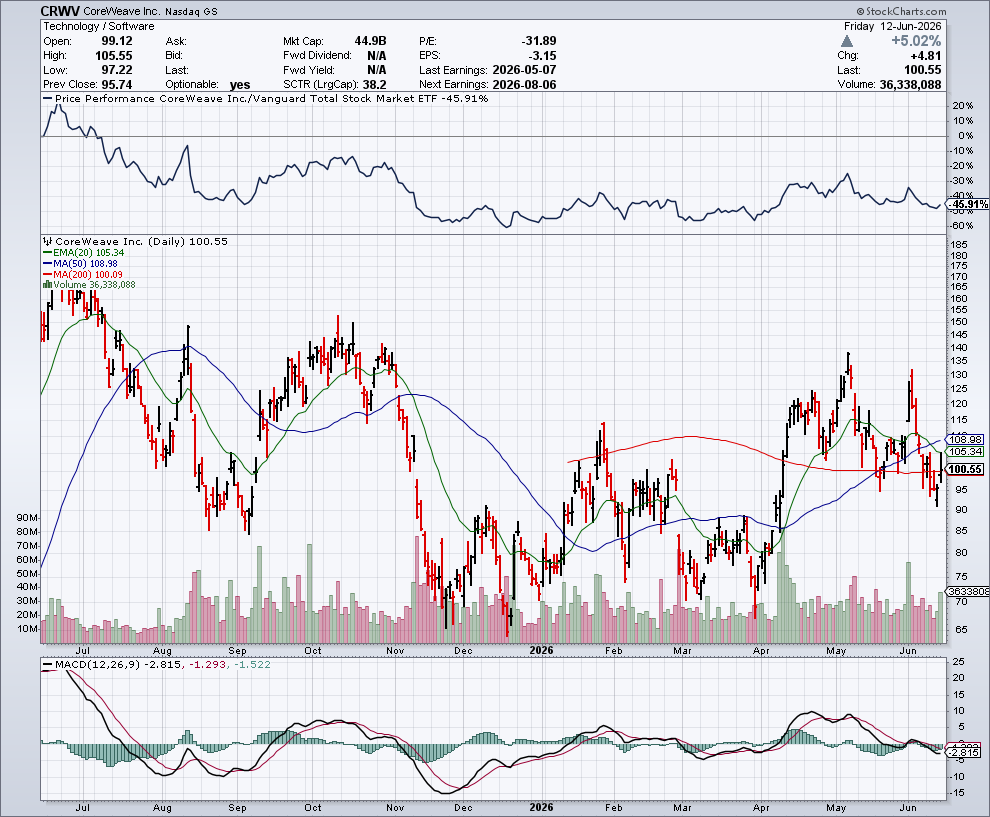Click the -45.91% tag on performance axis

coord(968,204)
